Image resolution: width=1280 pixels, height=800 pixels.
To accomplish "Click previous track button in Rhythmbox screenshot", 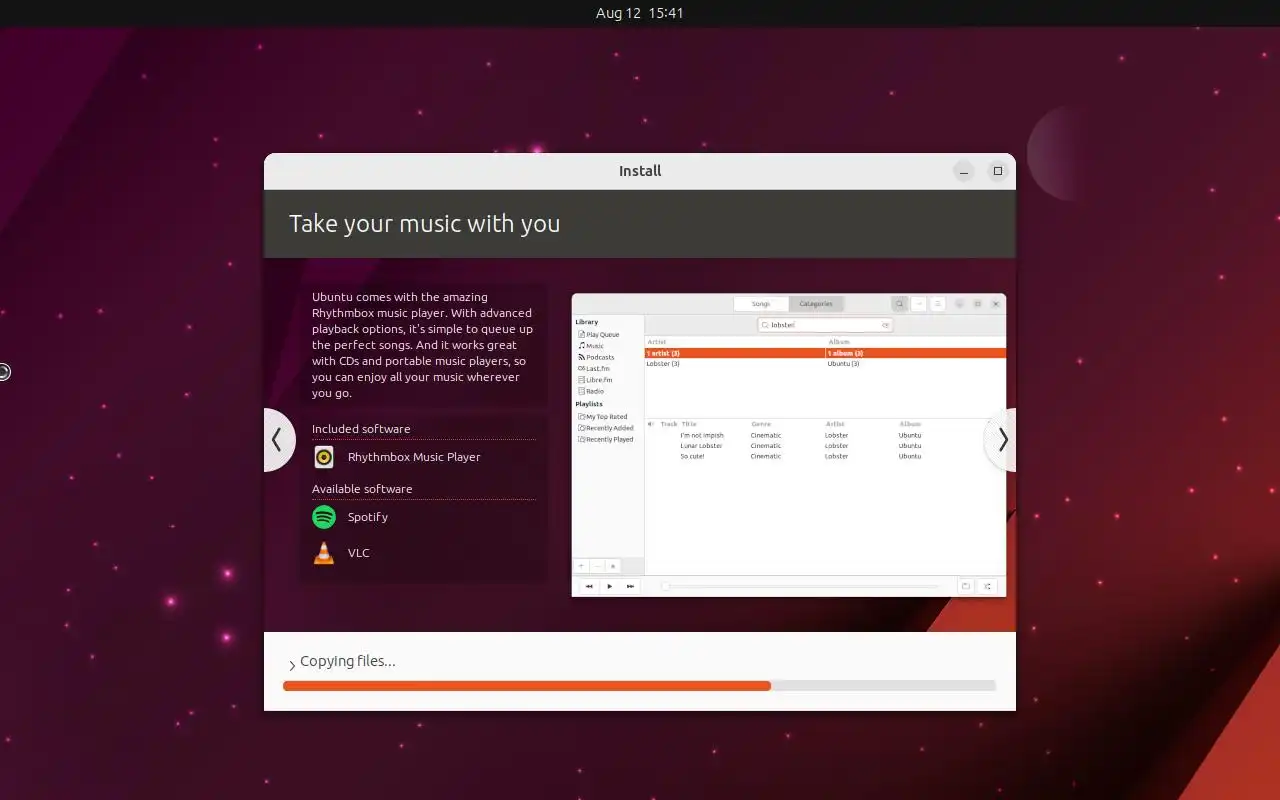I will tap(589, 586).
